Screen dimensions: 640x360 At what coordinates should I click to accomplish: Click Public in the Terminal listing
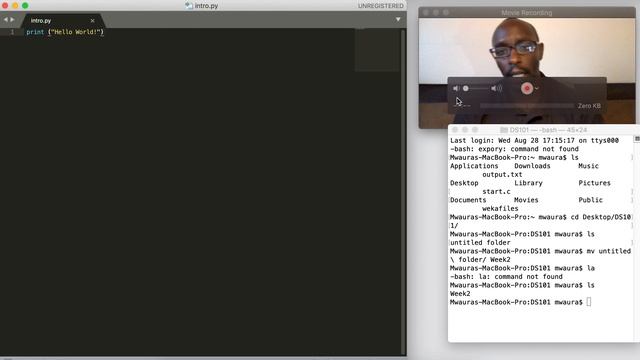(x=590, y=200)
